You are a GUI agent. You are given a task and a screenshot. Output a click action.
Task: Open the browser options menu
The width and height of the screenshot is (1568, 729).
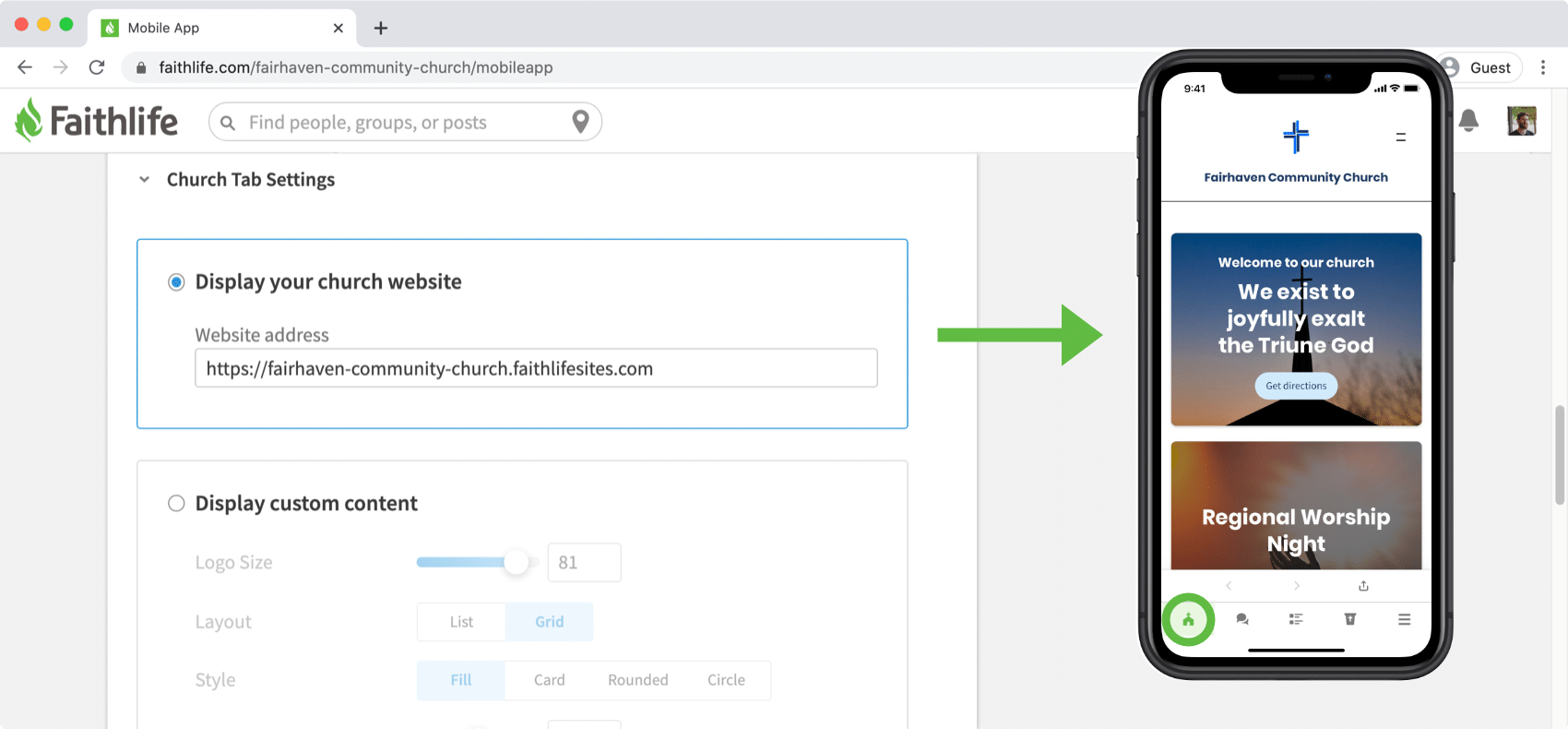pyautogui.click(x=1543, y=67)
